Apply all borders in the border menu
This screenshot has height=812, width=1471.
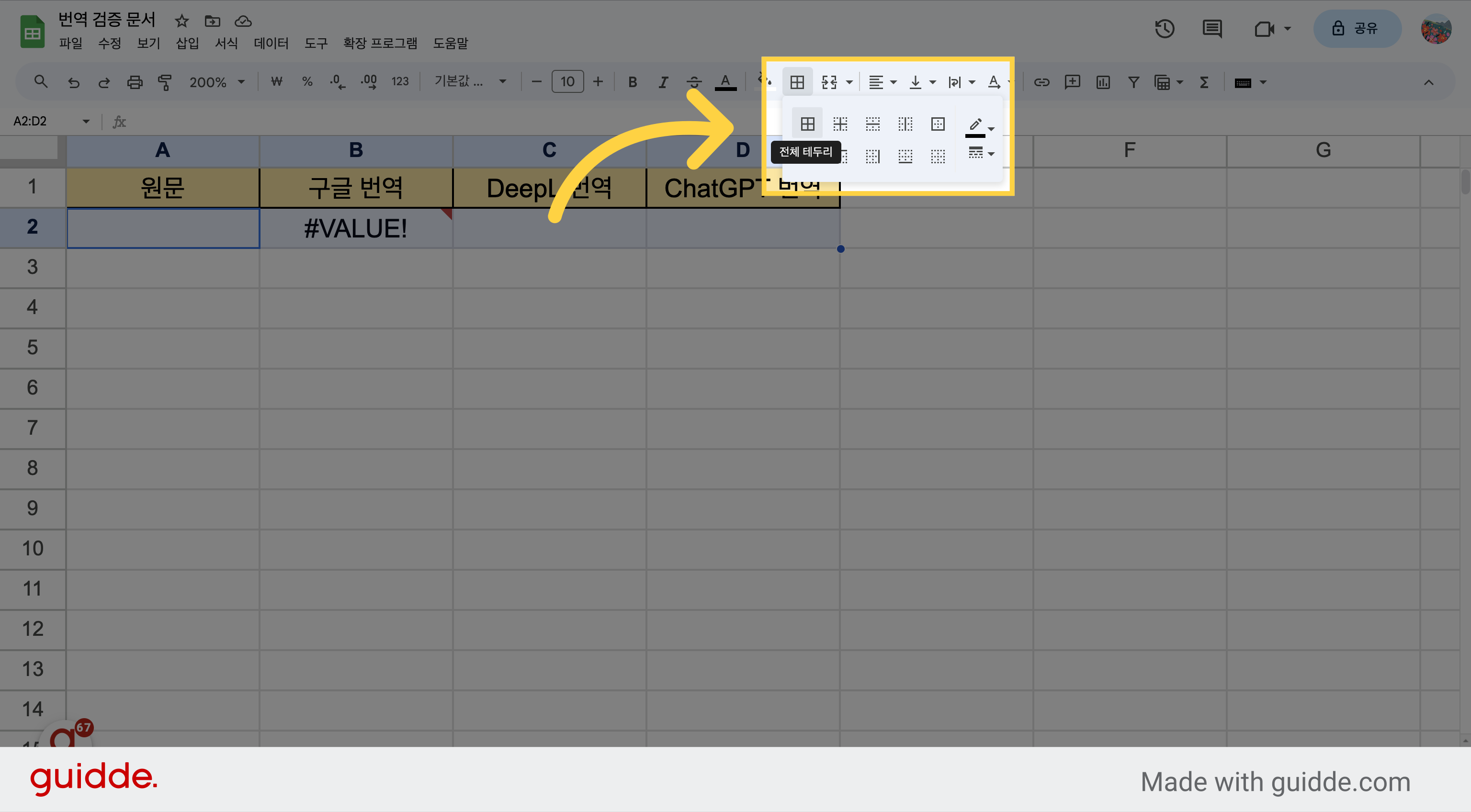[807, 124]
